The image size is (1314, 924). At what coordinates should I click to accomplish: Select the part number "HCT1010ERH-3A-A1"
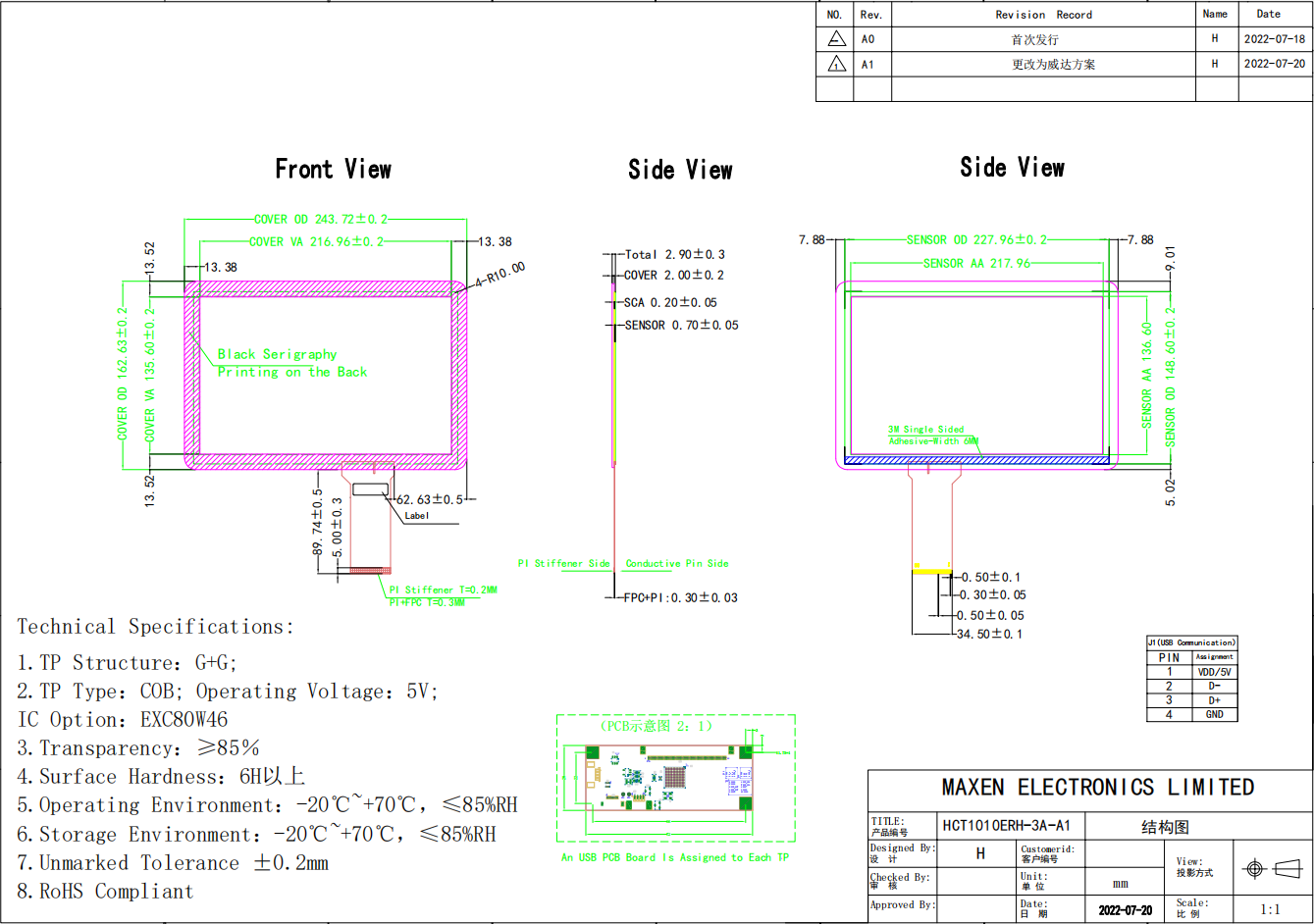pyautogui.click(x=1006, y=826)
